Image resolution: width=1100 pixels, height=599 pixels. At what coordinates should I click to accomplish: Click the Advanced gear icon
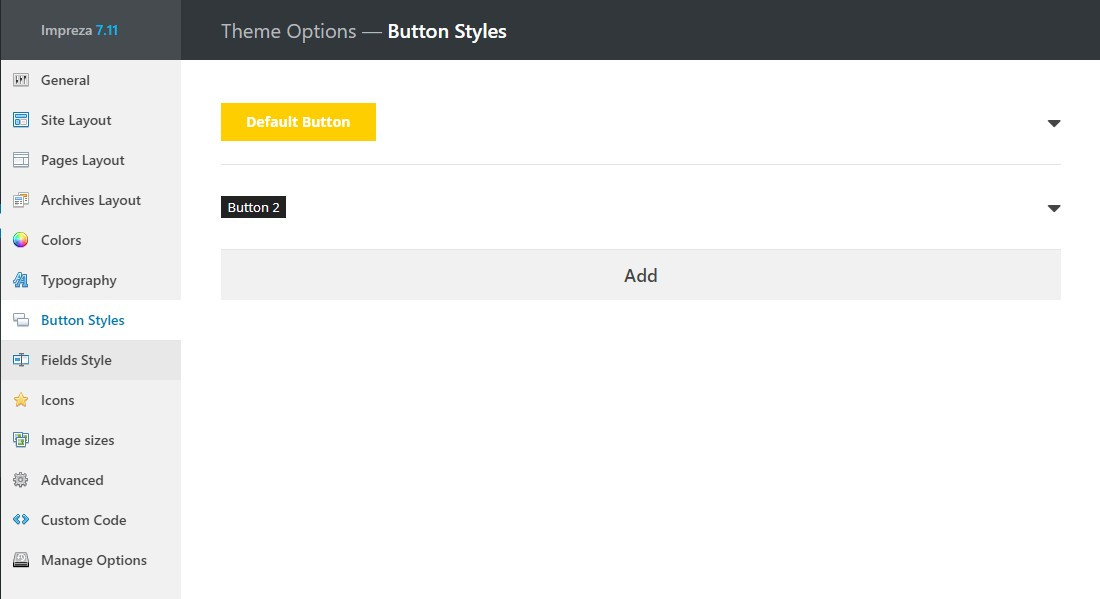(x=21, y=480)
